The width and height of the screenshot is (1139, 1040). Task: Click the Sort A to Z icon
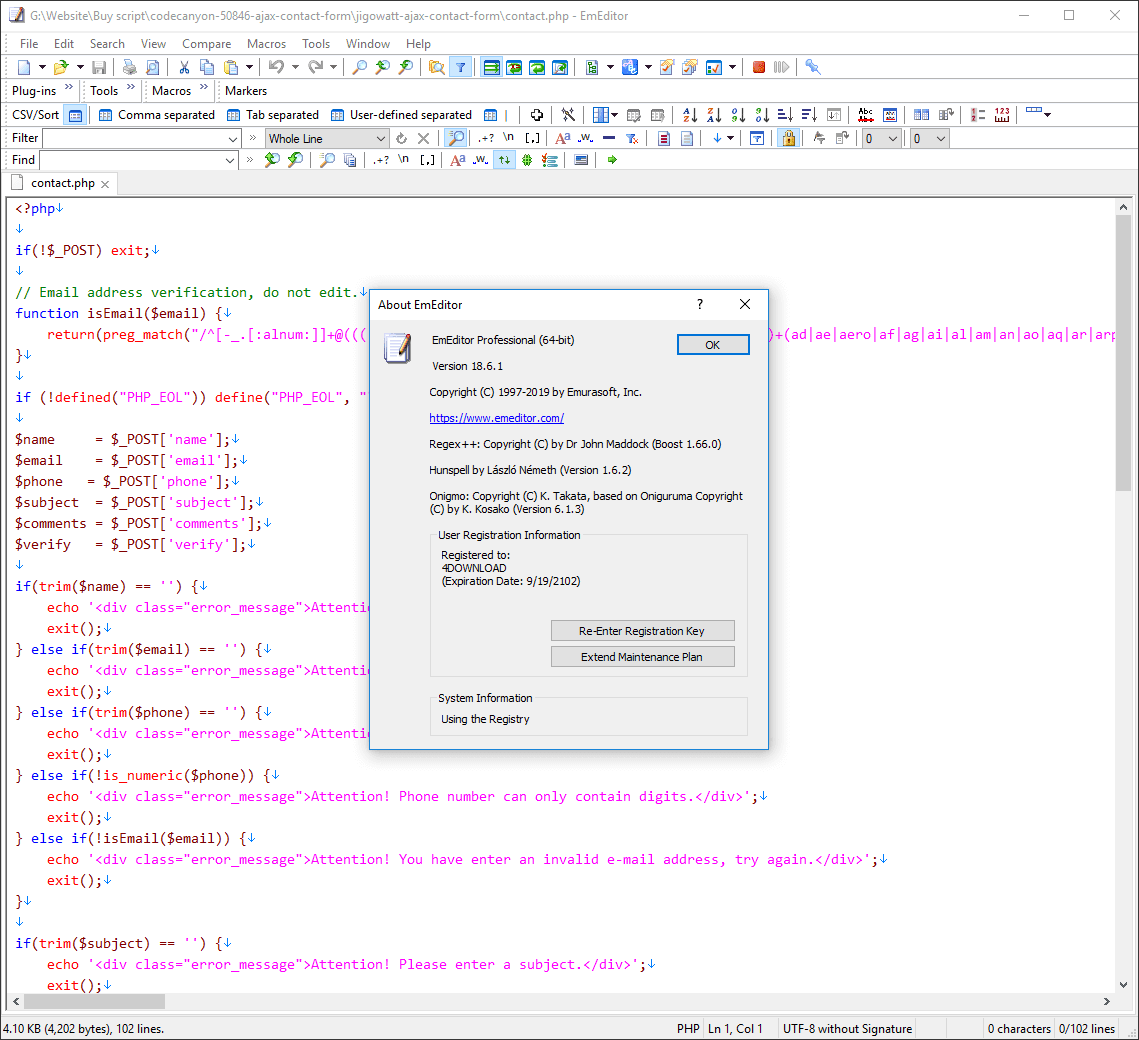690,115
